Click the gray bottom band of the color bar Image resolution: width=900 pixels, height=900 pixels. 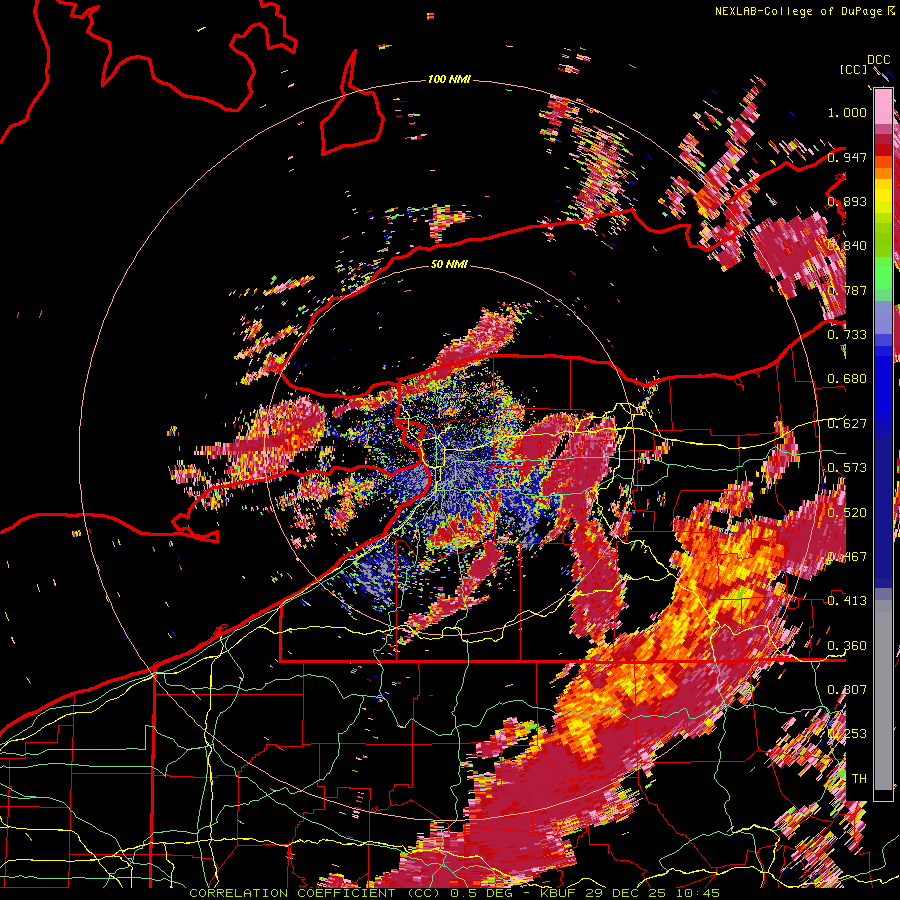click(x=883, y=695)
